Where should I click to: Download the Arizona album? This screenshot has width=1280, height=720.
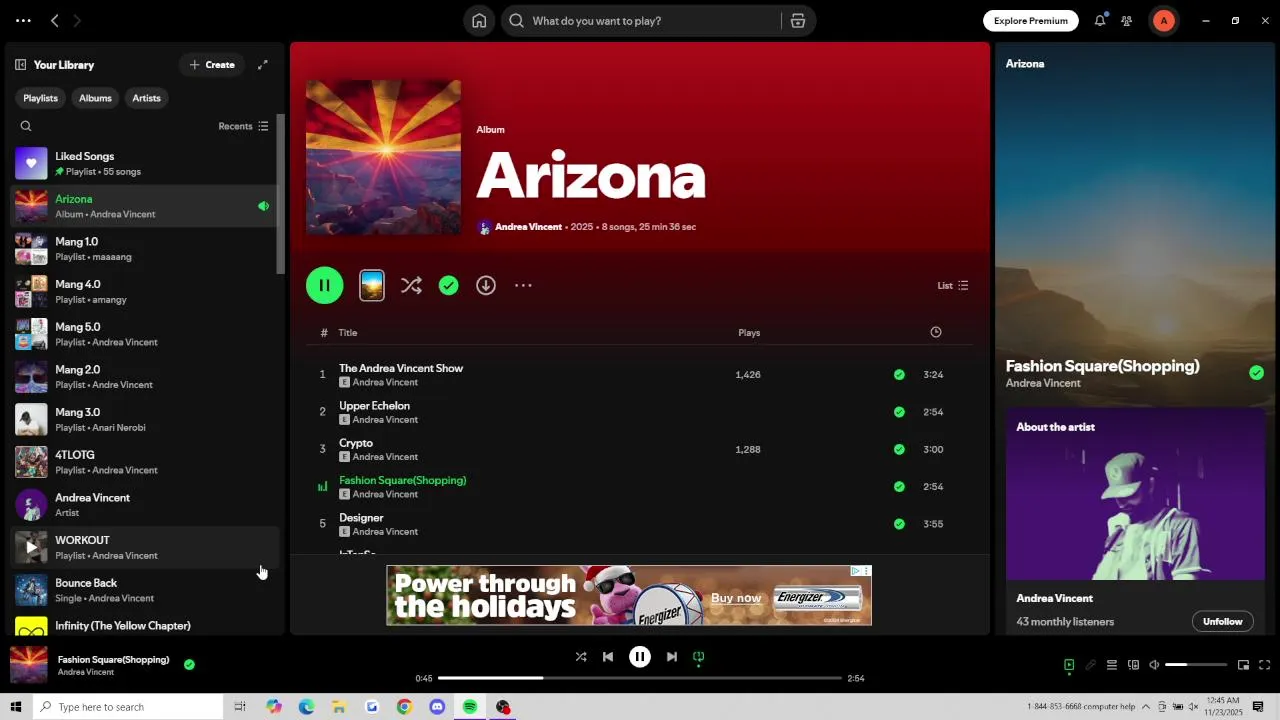tap(486, 286)
